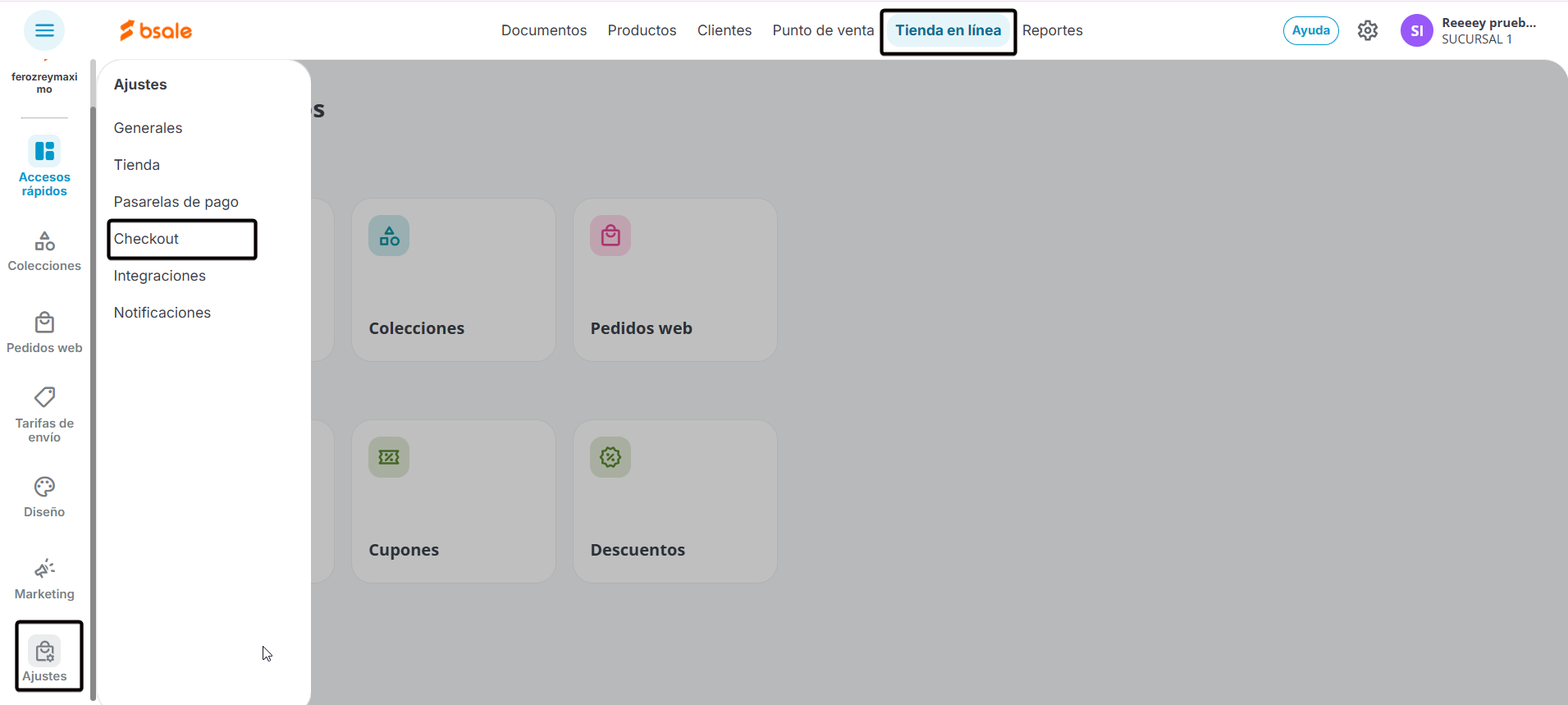Select Integraciones in Ajustes menu
Screen dimensions: 1568x705
(160, 276)
